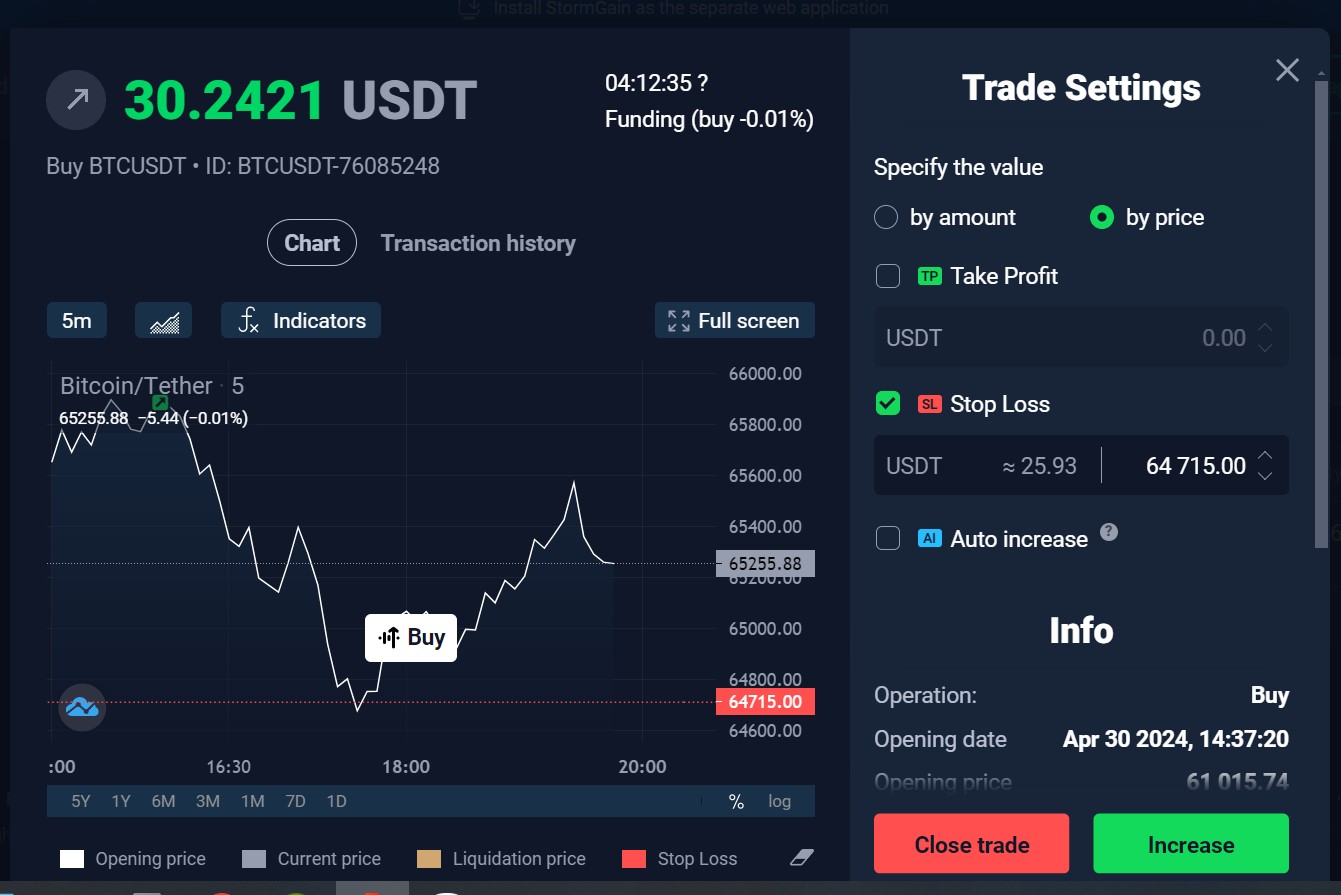The width and height of the screenshot is (1341, 895).
Task: Uncheck the Stop Loss checkbox
Action: click(x=888, y=404)
